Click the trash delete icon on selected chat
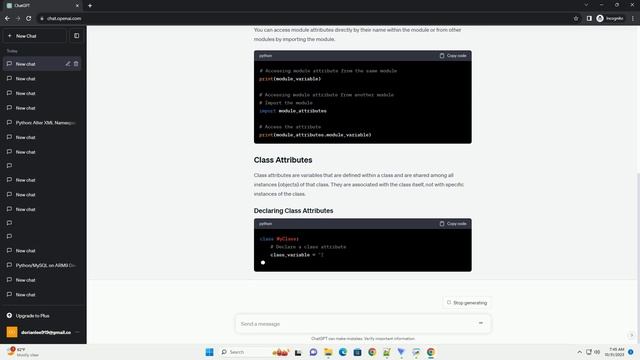Screen dimensions: 640x360 tap(76, 64)
